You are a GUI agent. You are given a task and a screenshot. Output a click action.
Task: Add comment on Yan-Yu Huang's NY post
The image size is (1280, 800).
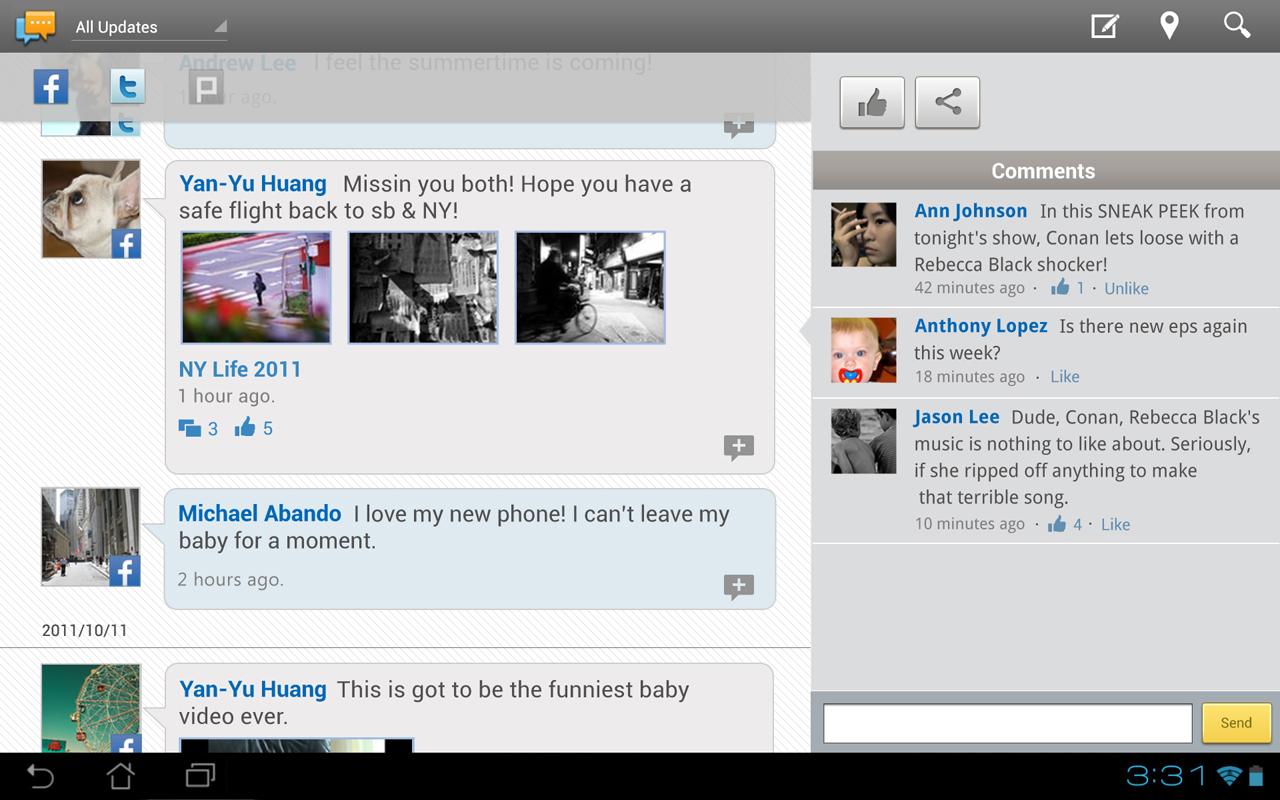click(738, 447)
